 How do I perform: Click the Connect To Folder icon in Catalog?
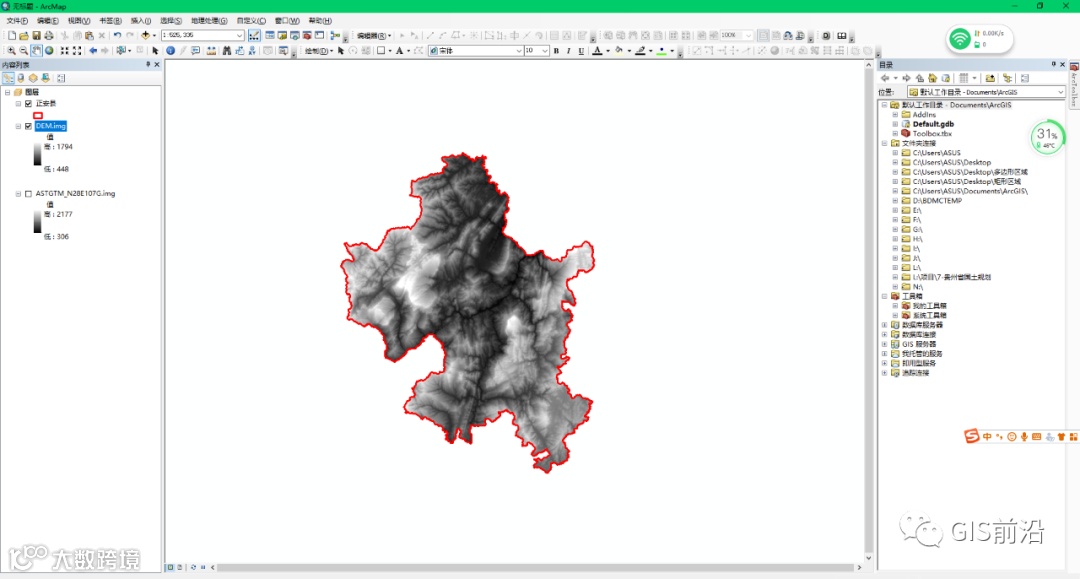click(990, 78)
